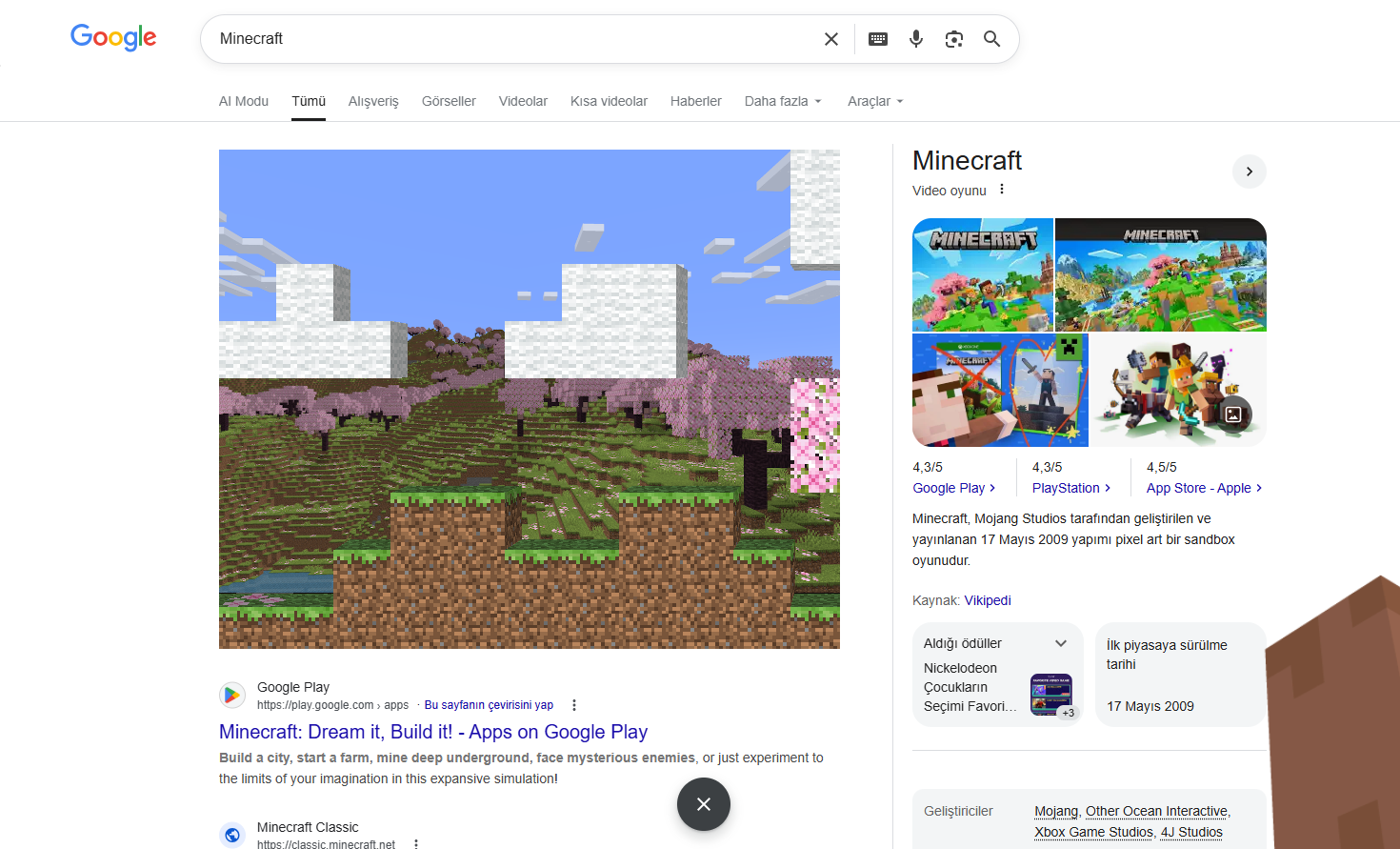This screenshot has width=1400, height=849.
Task: Open the wide Minecraft landscape key-art thumbnail
Action: point(1161,274)
